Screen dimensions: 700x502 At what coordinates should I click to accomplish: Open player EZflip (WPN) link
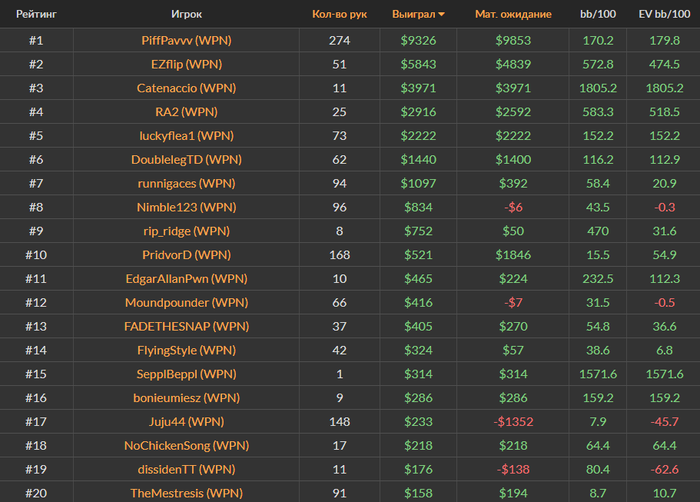point(186,64)
